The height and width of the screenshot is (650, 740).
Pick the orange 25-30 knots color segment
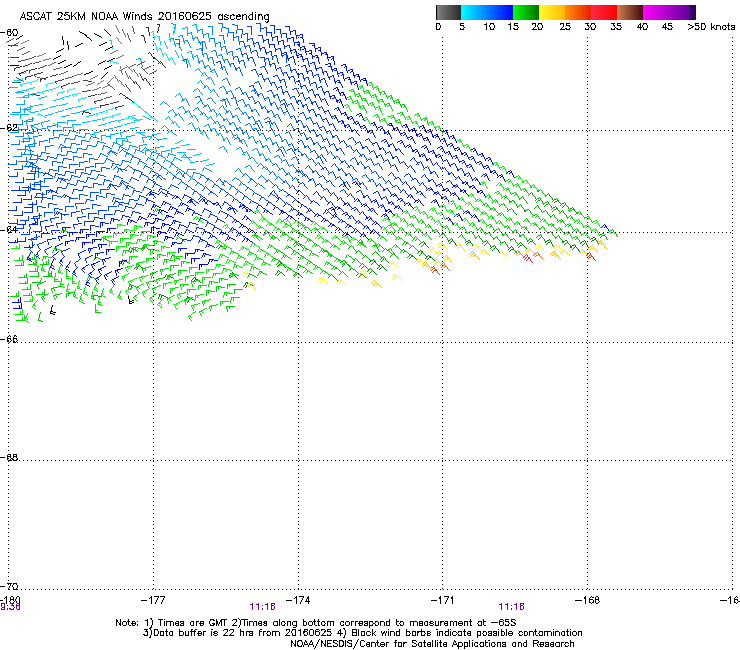click(578, 12)
